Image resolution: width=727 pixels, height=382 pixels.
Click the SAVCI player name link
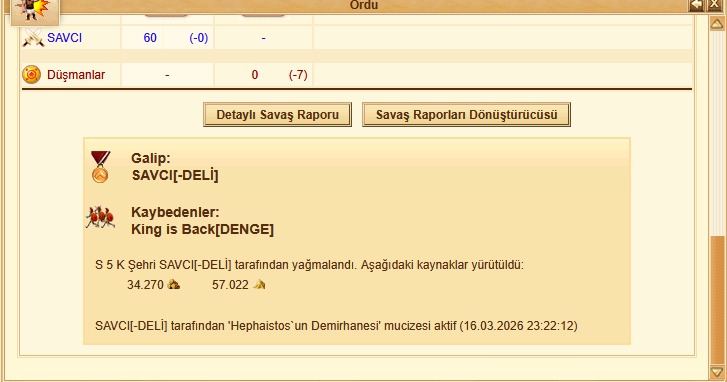[x=64, y=38]
